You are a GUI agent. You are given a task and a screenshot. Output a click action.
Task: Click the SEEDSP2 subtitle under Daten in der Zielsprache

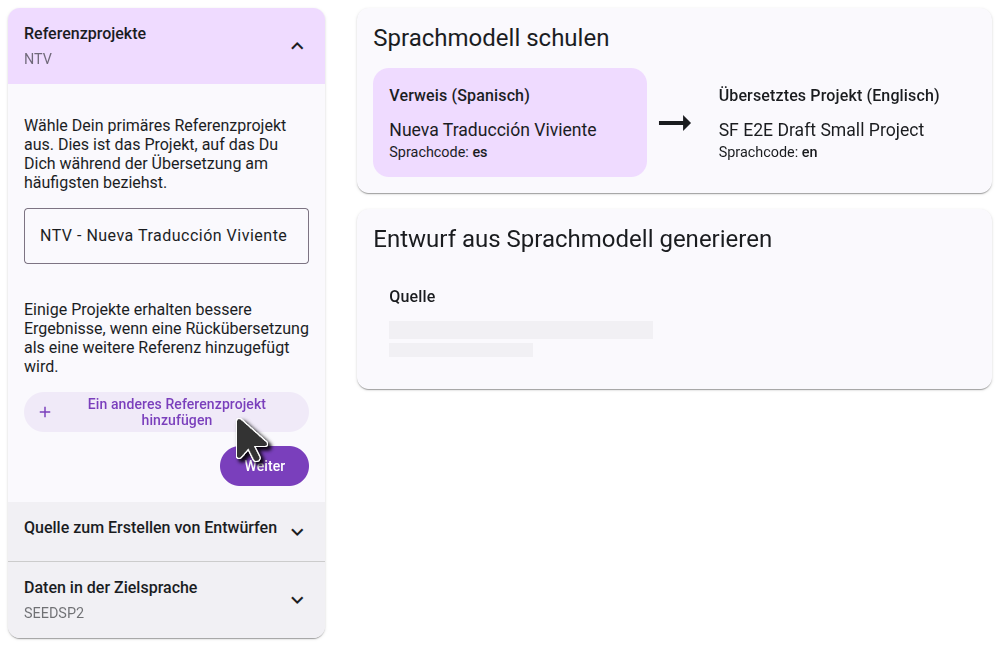[54, 612]
